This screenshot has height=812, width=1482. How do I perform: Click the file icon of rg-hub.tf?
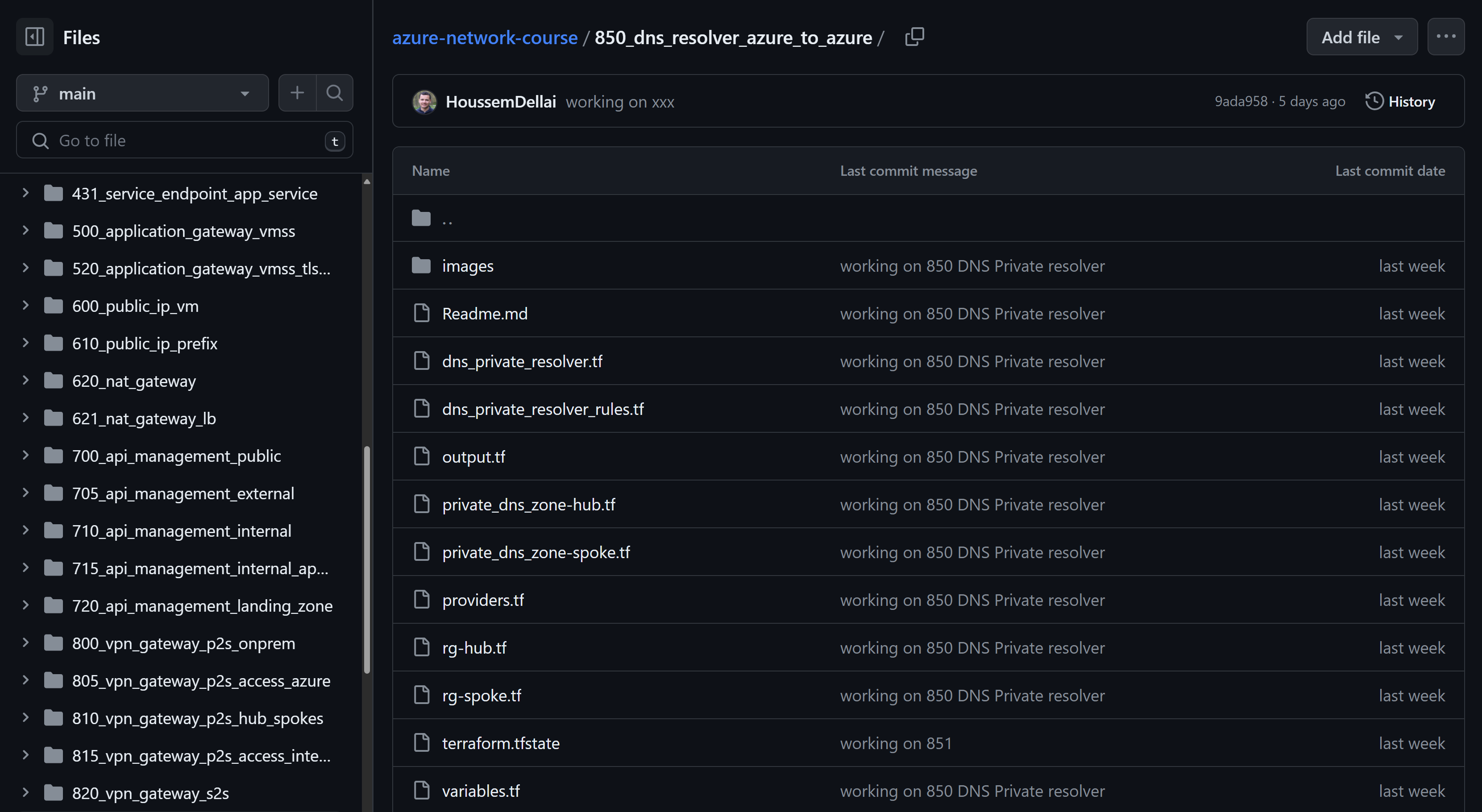tap(422, 647)
